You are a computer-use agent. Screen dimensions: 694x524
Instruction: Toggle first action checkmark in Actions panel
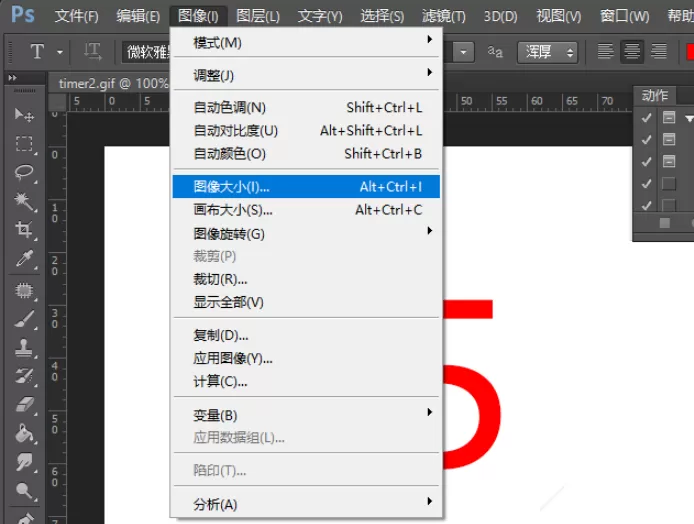646,117
